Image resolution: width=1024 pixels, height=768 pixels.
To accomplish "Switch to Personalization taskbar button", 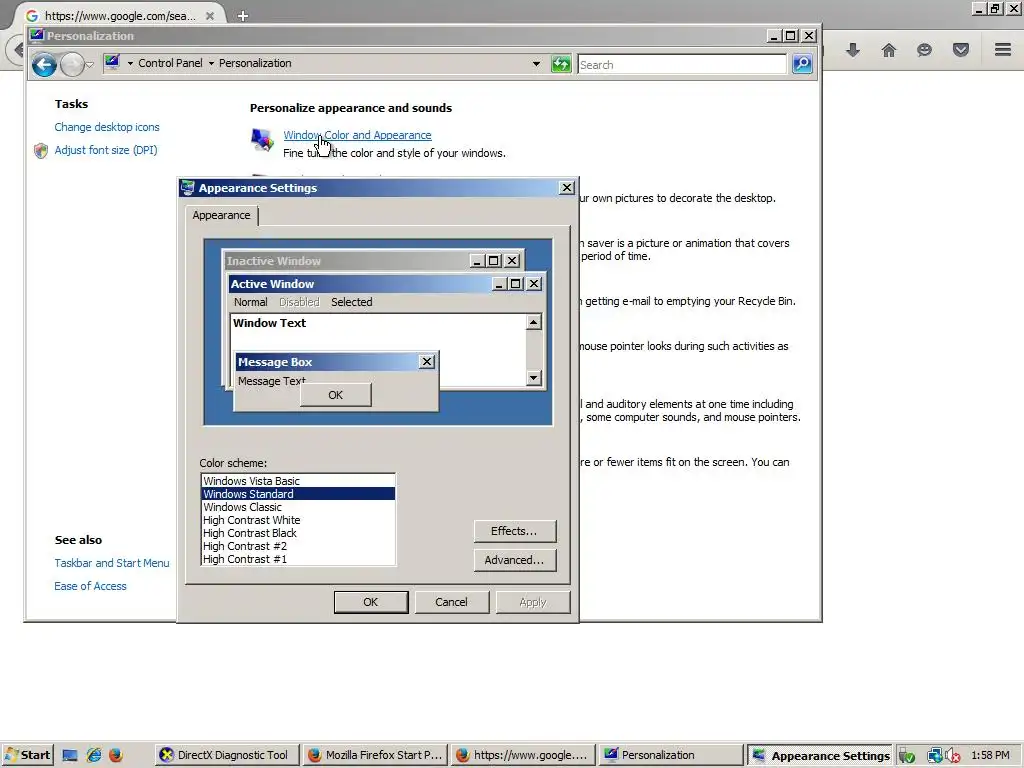I will pyautogui.click(x=671, y=756).
